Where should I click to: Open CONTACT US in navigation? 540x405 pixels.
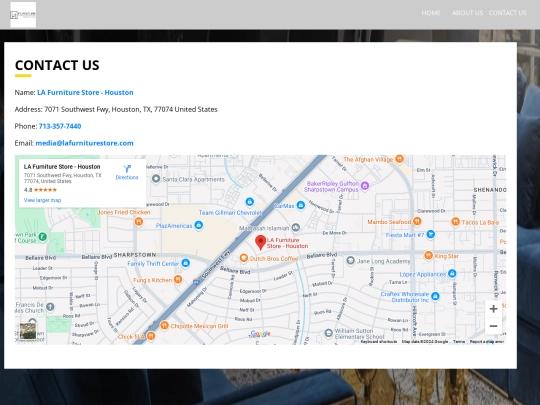click(x=507, y=13)
